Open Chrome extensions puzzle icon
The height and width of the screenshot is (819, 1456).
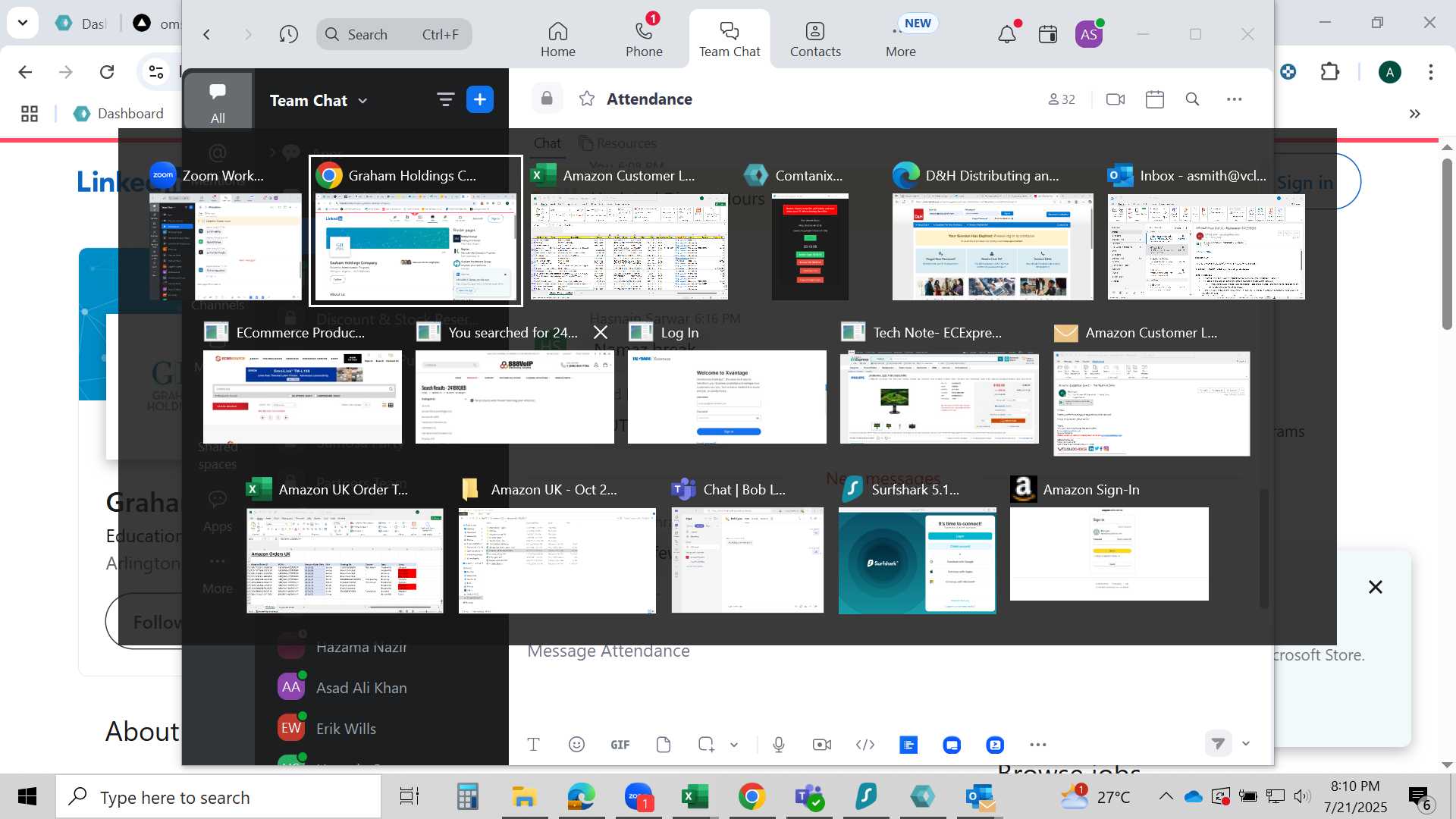(x=1330, y=72)
